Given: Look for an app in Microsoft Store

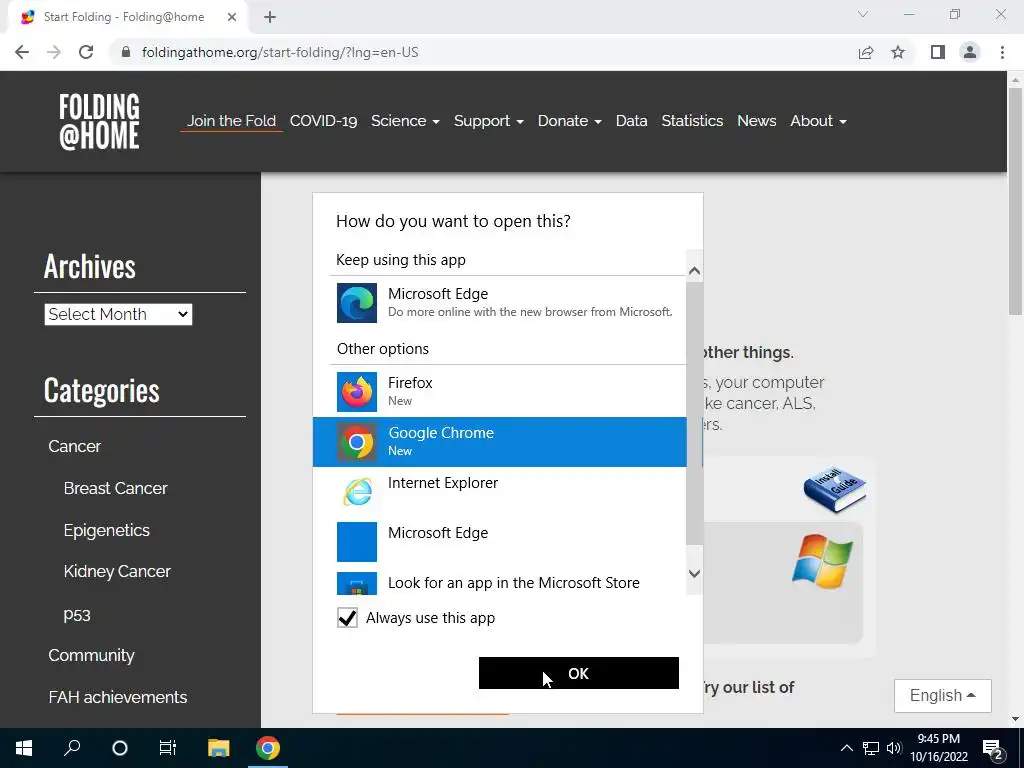Looking at the screenshot, I should pyautogui.click(x=500, y=583).
